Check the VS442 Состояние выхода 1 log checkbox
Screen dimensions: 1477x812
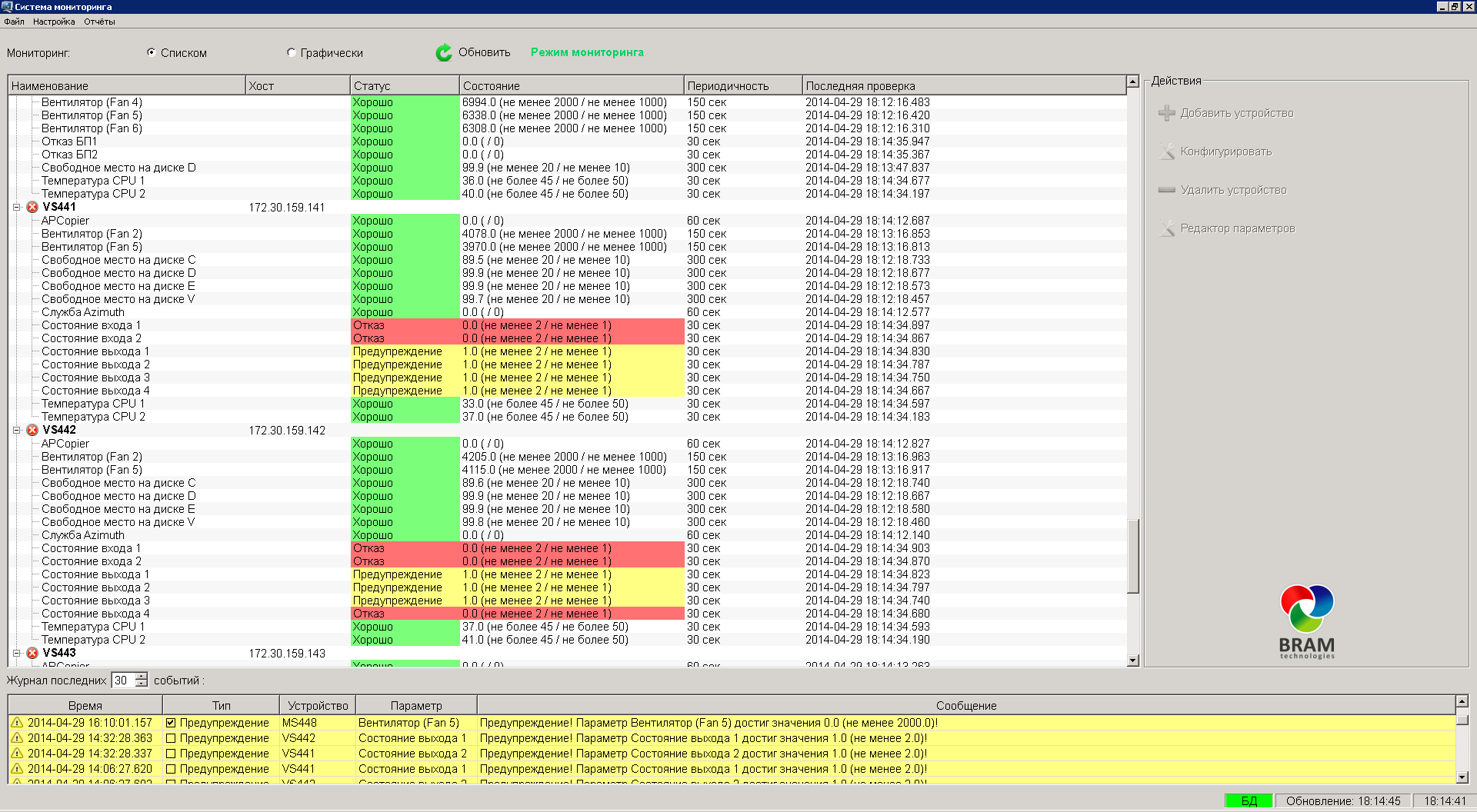pos(171,738)
